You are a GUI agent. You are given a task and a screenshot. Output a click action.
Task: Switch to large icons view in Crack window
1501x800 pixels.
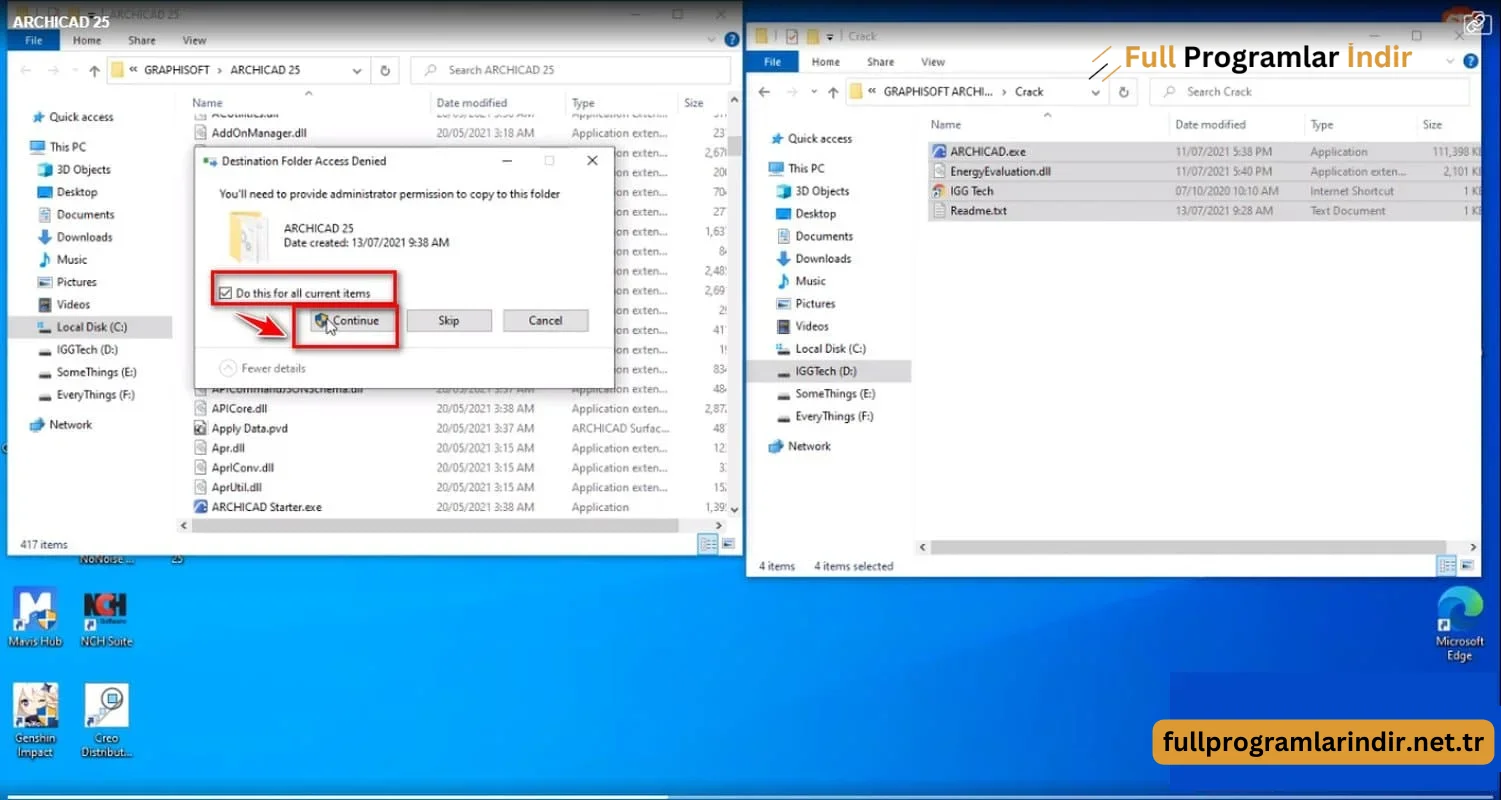1468,566
